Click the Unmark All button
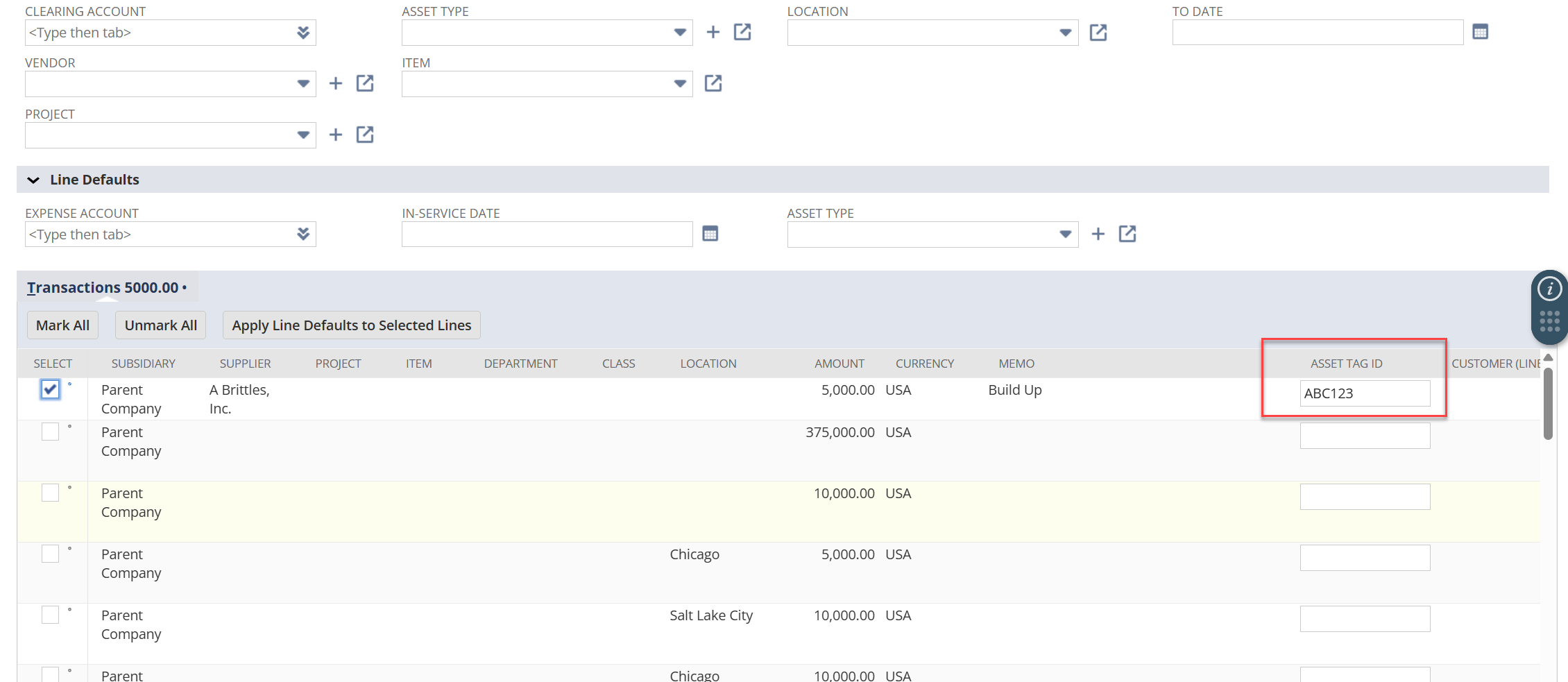The width and height of the screenshot is (1568, 682). click(x=161, y=325)
